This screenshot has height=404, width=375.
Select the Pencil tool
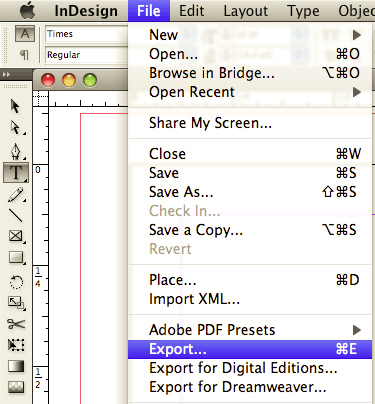(16, 195)
